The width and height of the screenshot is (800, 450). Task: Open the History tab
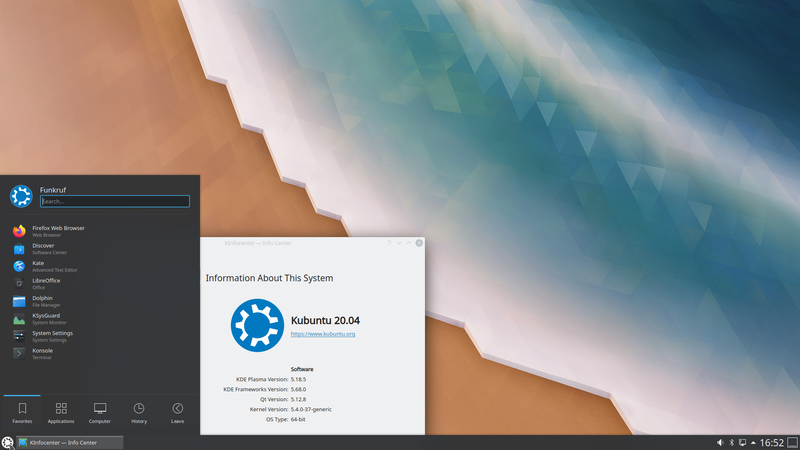click(139, 413)
